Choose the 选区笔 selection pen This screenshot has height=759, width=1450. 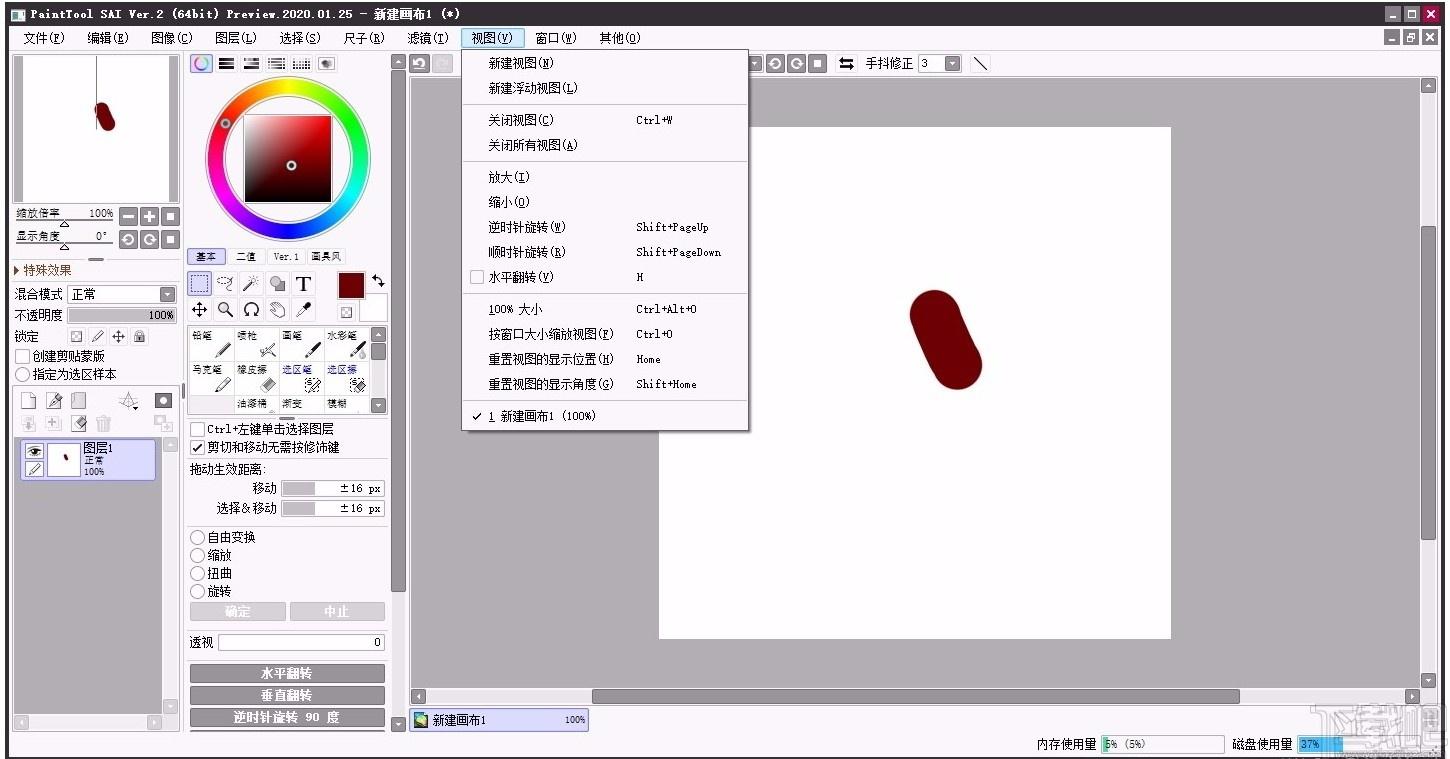[x=301, y=377]
